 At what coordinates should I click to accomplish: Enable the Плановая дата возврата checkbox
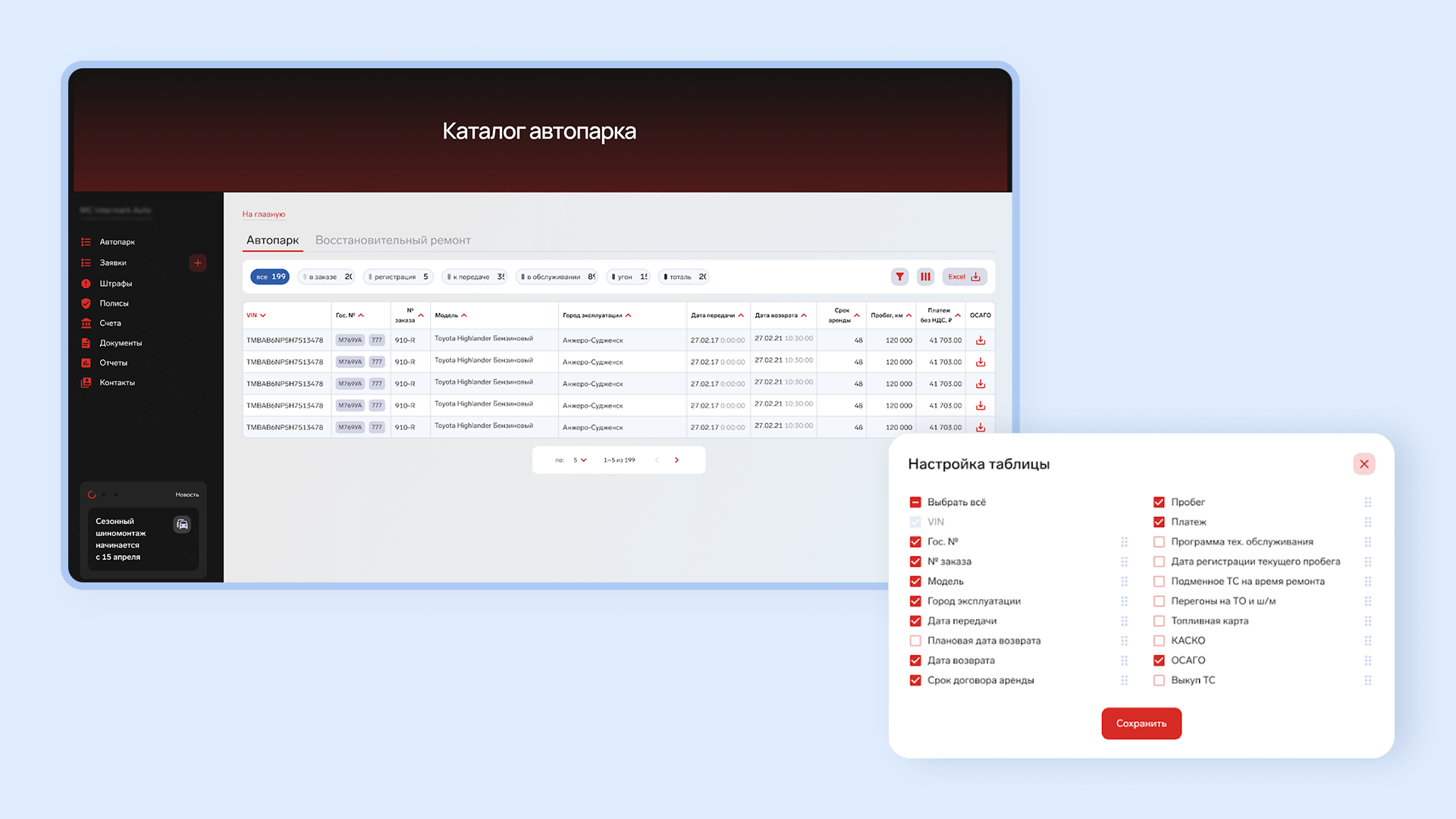pos(915,641)
